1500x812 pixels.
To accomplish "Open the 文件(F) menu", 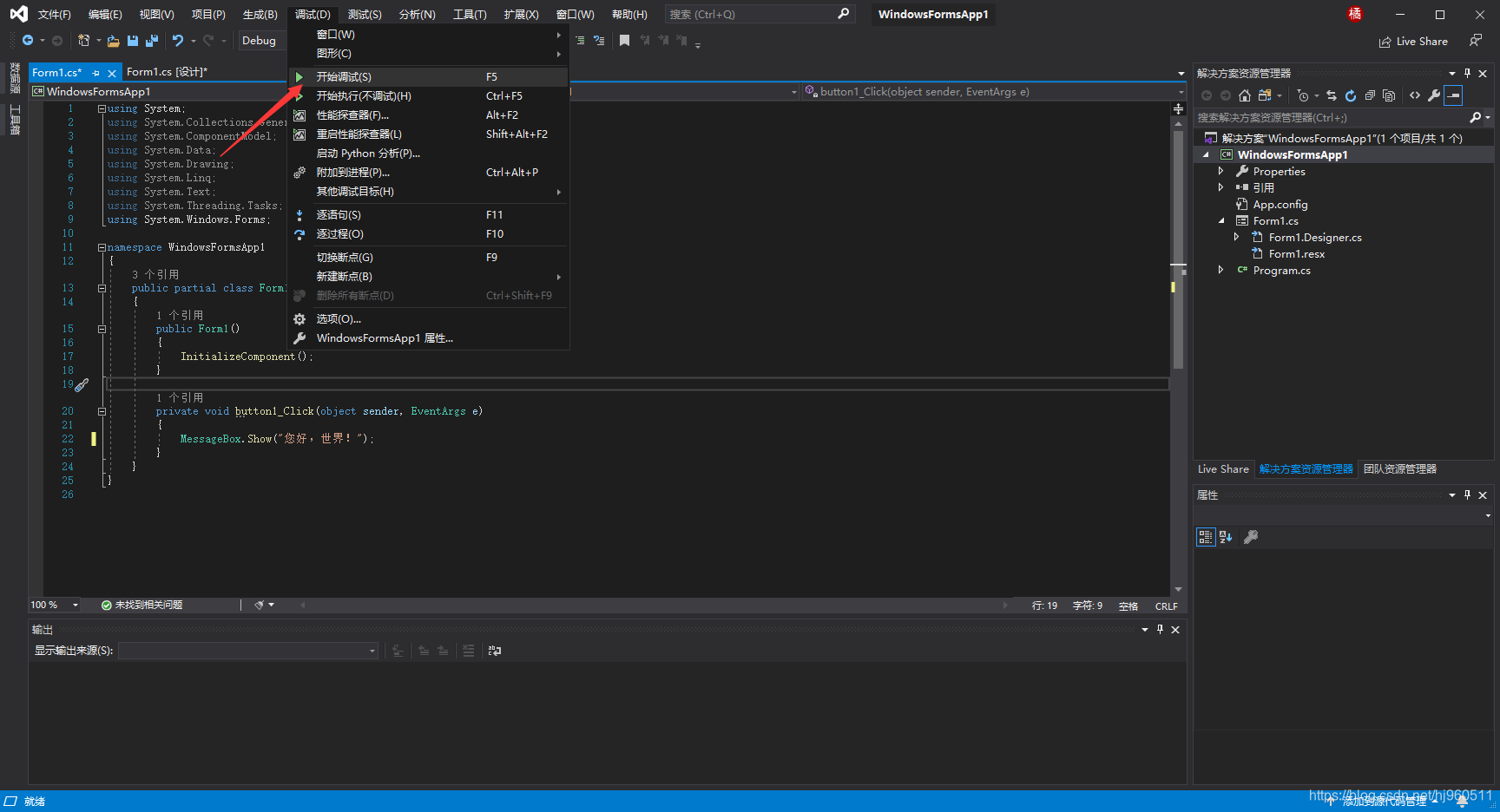I will tap(55, 15).
